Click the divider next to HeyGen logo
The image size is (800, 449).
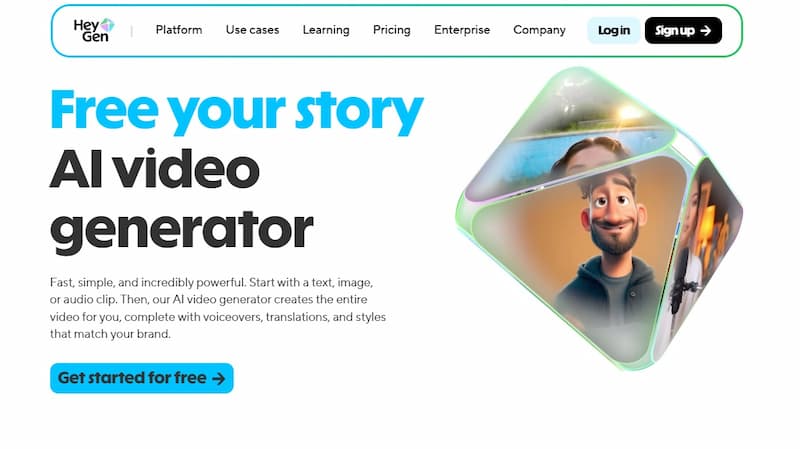(x=132, y=31)
